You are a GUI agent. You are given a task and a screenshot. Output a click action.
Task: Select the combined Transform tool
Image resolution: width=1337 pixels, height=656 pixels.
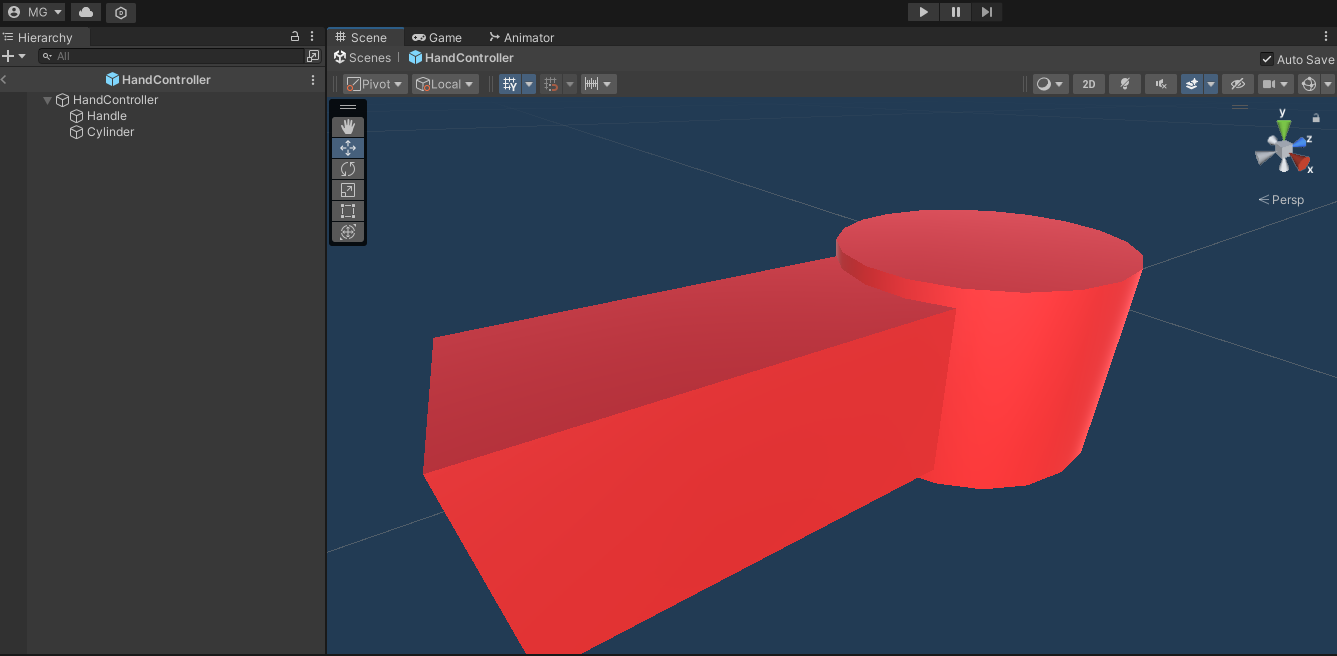point(348,232)
